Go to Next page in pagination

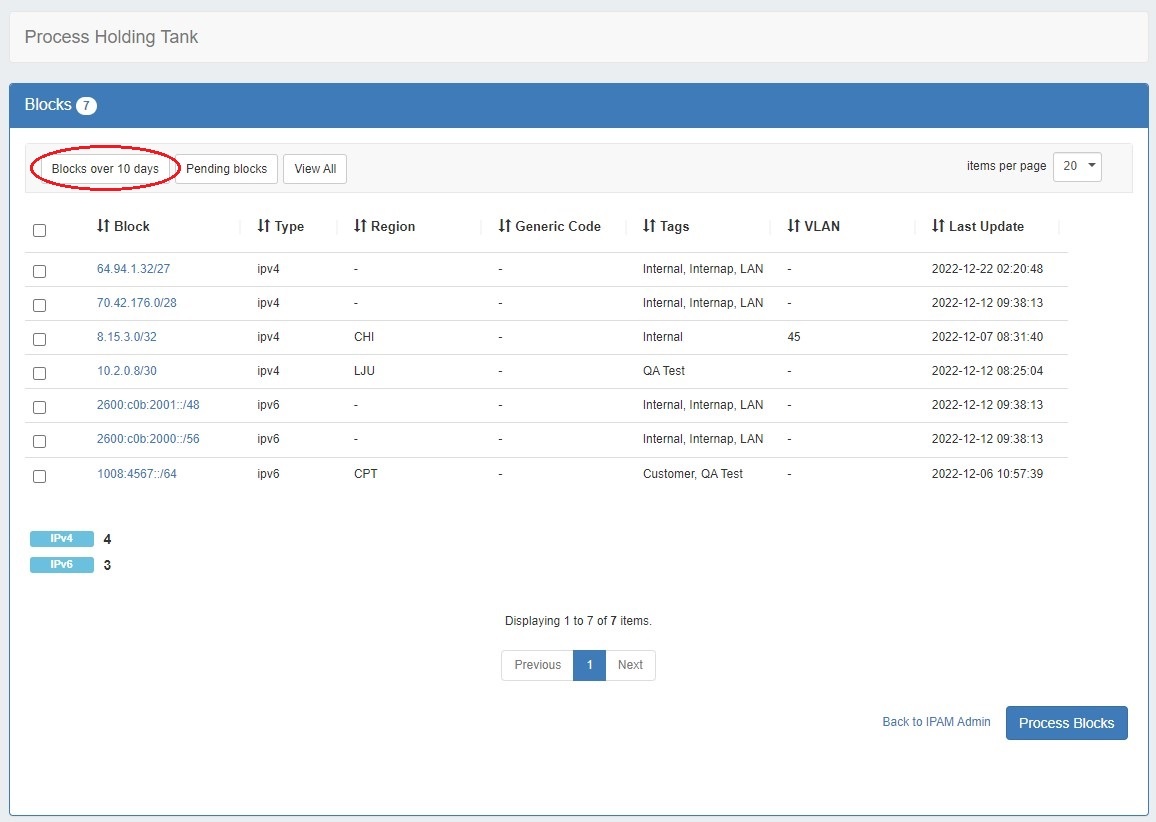click(x=630, y=665)
